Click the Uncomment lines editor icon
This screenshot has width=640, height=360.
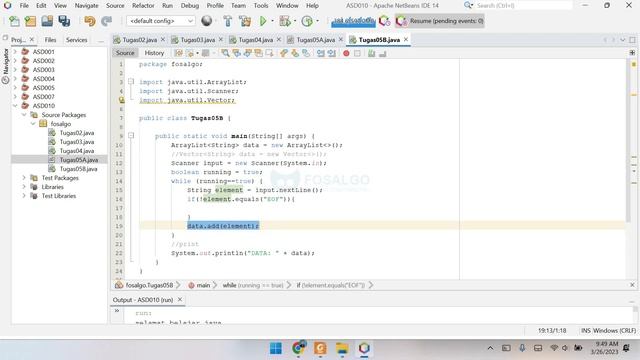click(382, 53)
